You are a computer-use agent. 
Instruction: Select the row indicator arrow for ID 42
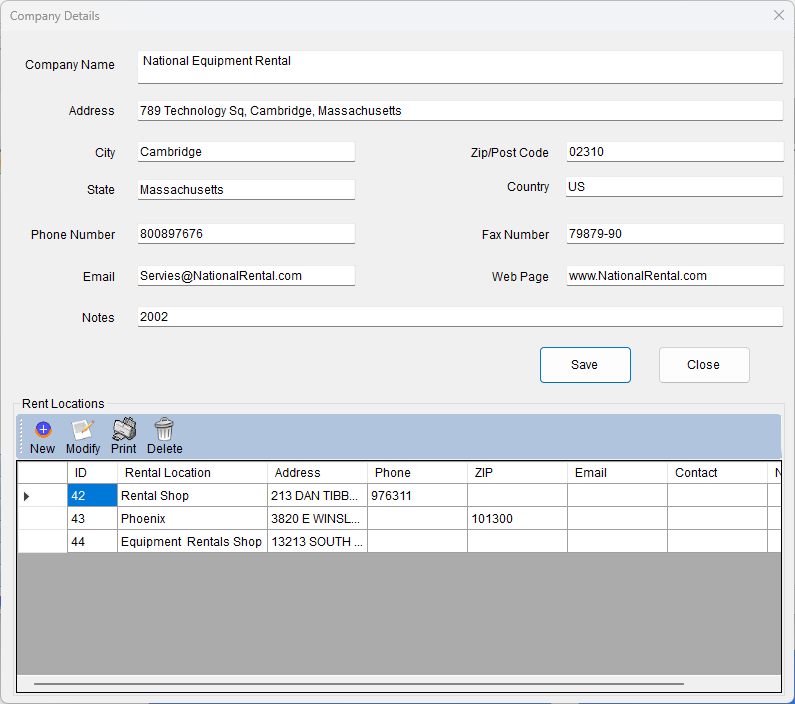click(27, 496)
